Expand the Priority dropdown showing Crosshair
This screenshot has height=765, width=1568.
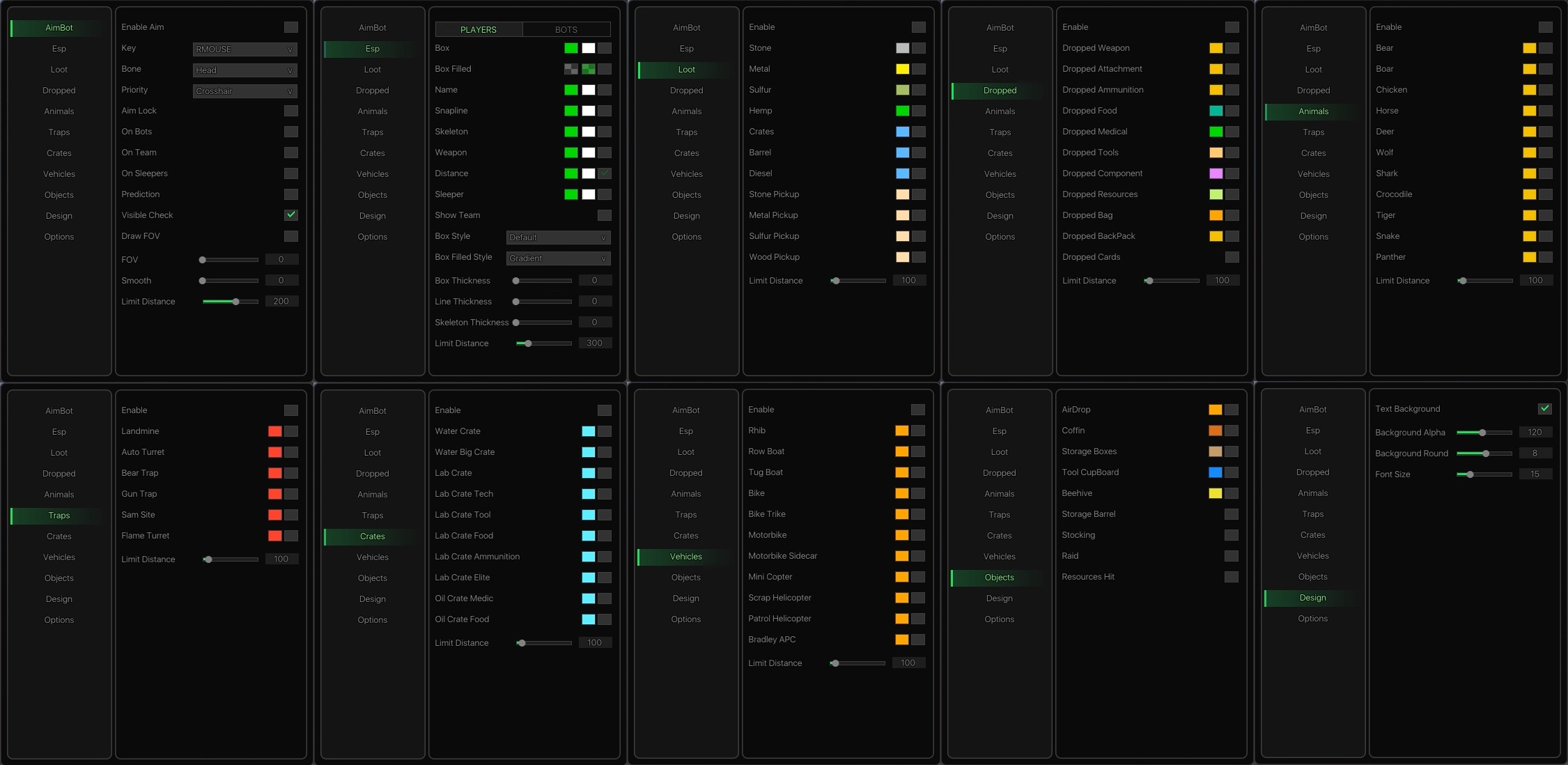point(245,91)
